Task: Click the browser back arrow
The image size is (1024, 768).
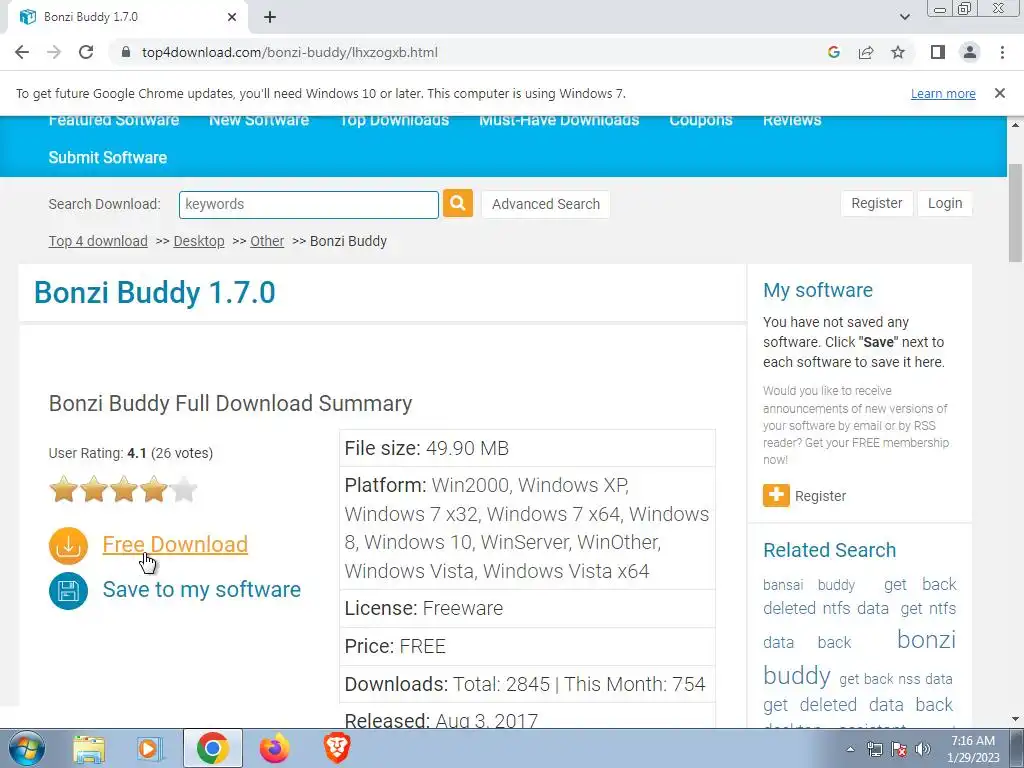Action: [x=22, y=52]
